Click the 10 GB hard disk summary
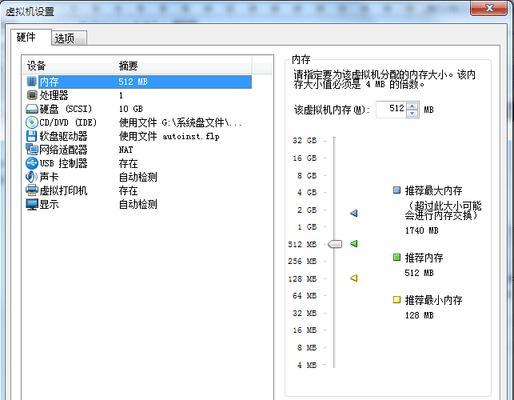This screenshot has height=400, width=514. tap(131, 109)
